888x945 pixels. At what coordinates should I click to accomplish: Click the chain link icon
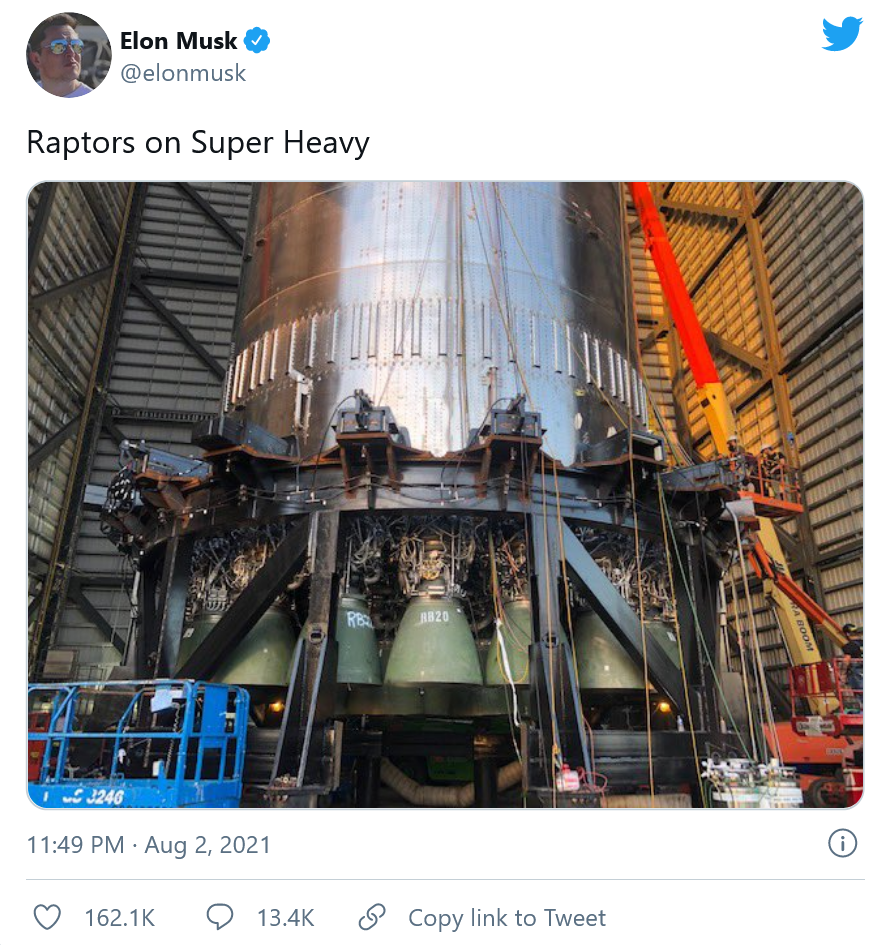point(372,917)
